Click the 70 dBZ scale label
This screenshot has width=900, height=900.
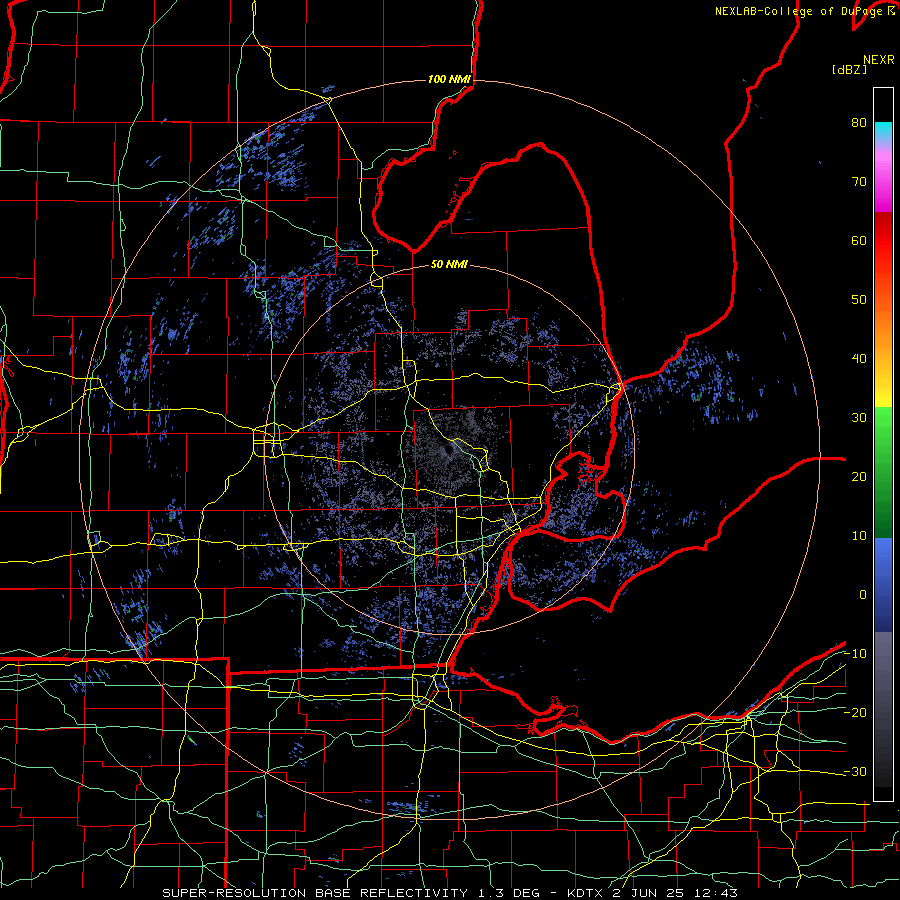859,182
